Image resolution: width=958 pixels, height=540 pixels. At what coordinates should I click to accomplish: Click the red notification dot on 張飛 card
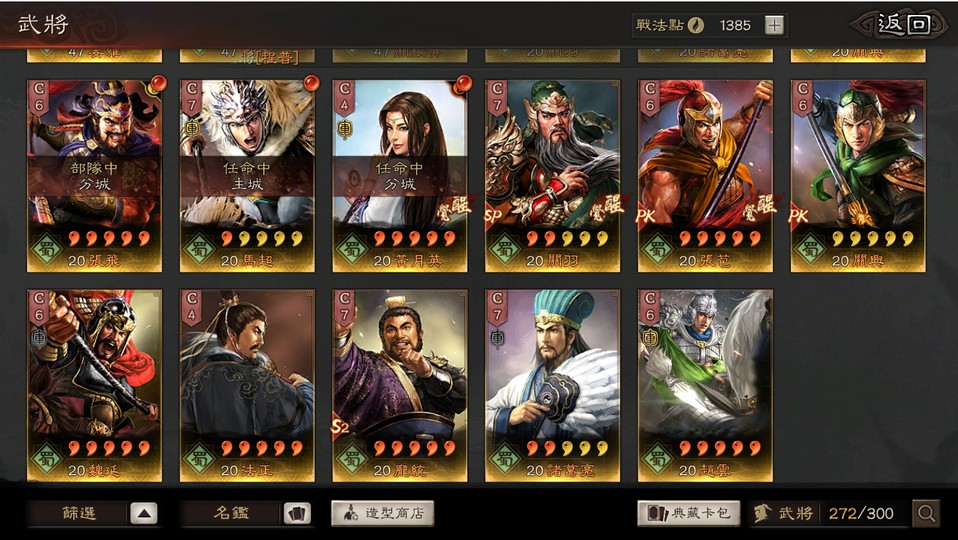pos(159,83)
